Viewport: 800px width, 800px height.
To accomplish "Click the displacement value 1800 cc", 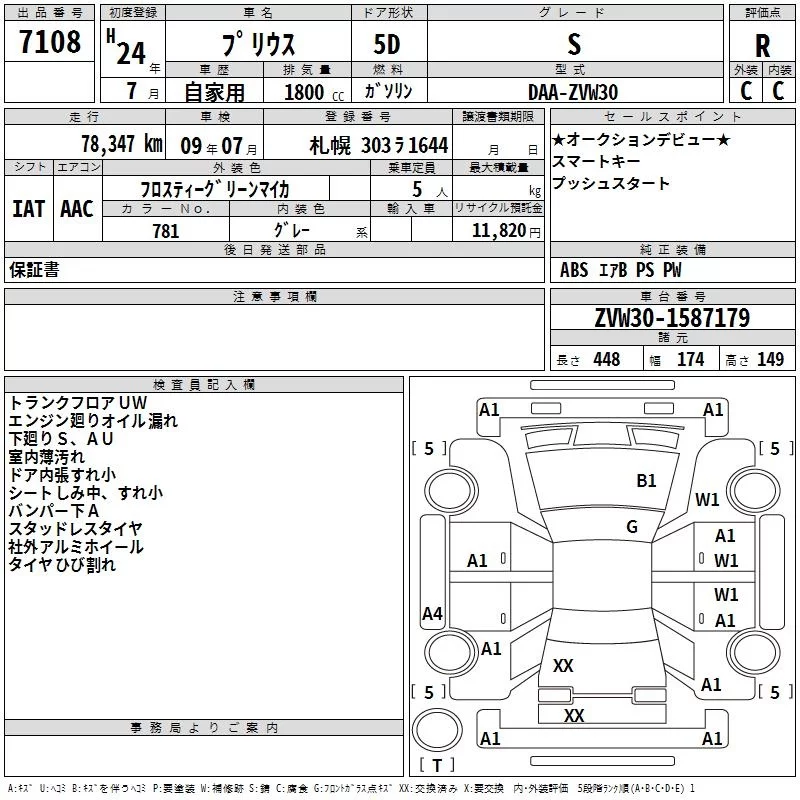I will click(314, 92).
